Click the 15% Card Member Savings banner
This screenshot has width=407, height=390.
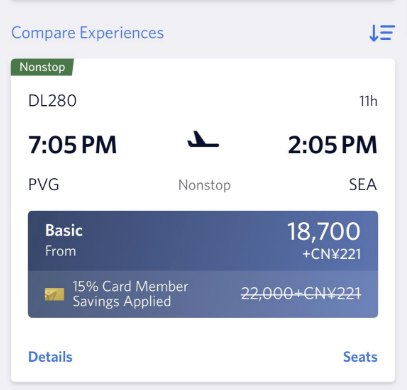[x=203, y=294]
